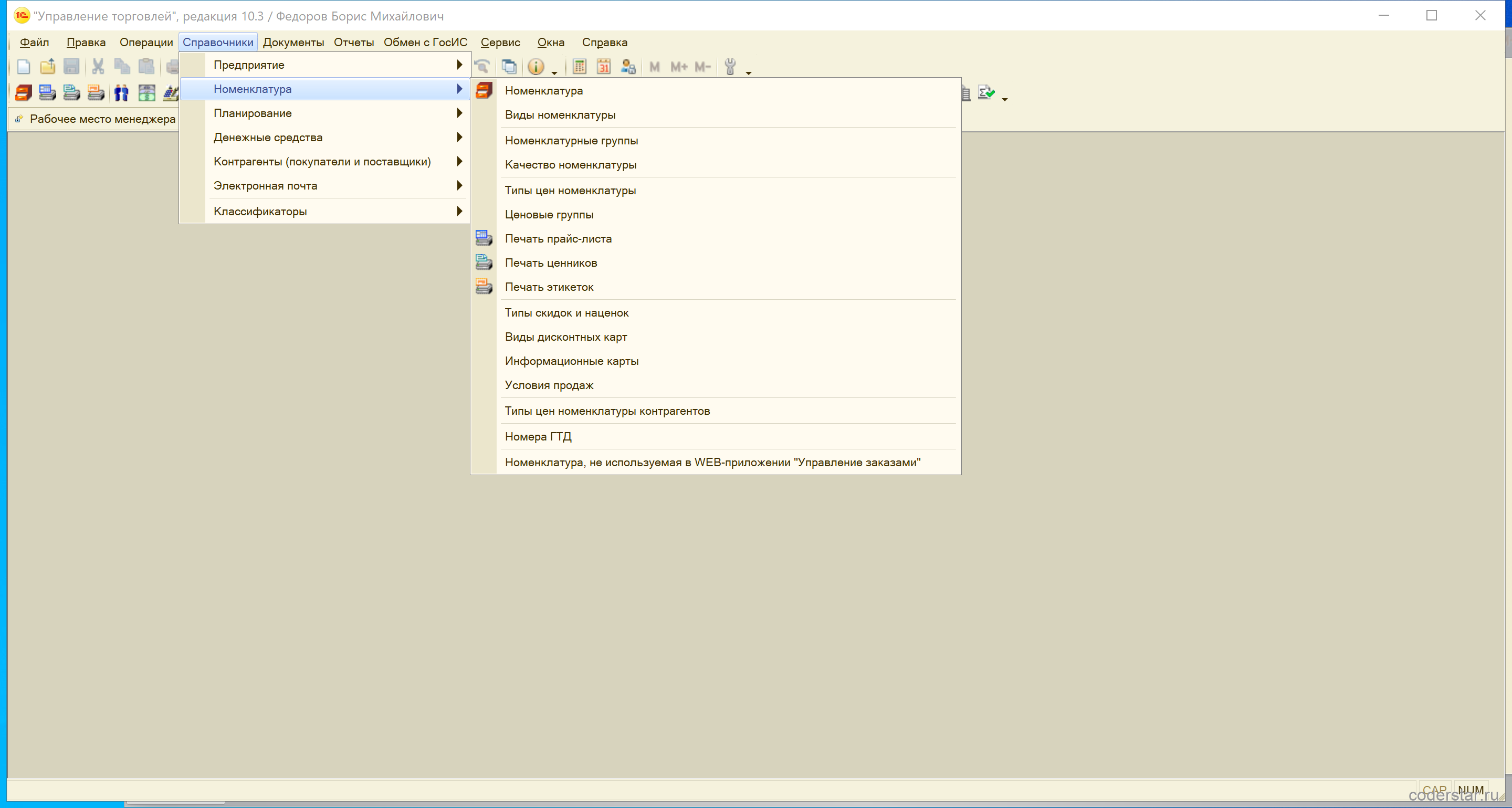Select Условия продаж entry
The image size is (1512, 808).
[x=716, y=384]
